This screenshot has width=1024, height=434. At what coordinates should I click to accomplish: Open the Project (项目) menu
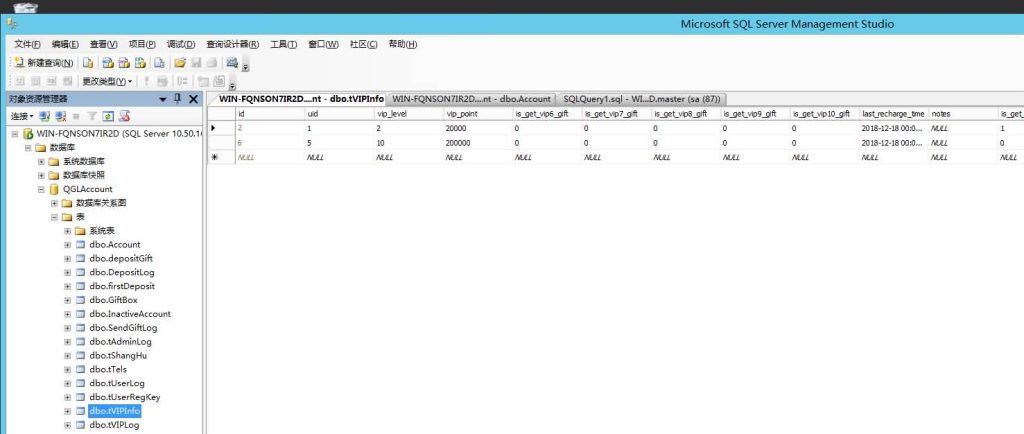pyautogui.click(x=142, y=44)
